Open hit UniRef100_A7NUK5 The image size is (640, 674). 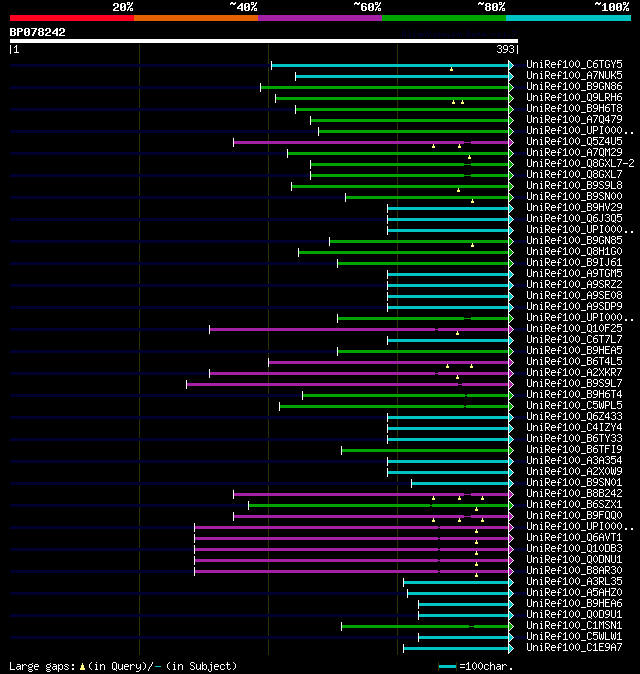point(574,76)
